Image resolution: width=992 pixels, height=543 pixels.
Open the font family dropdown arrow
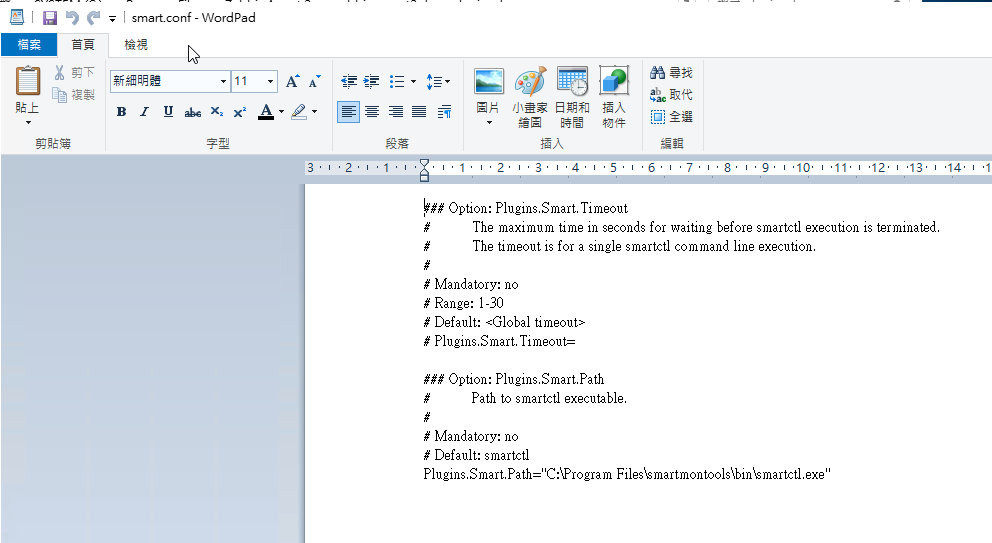coord(223,81)
